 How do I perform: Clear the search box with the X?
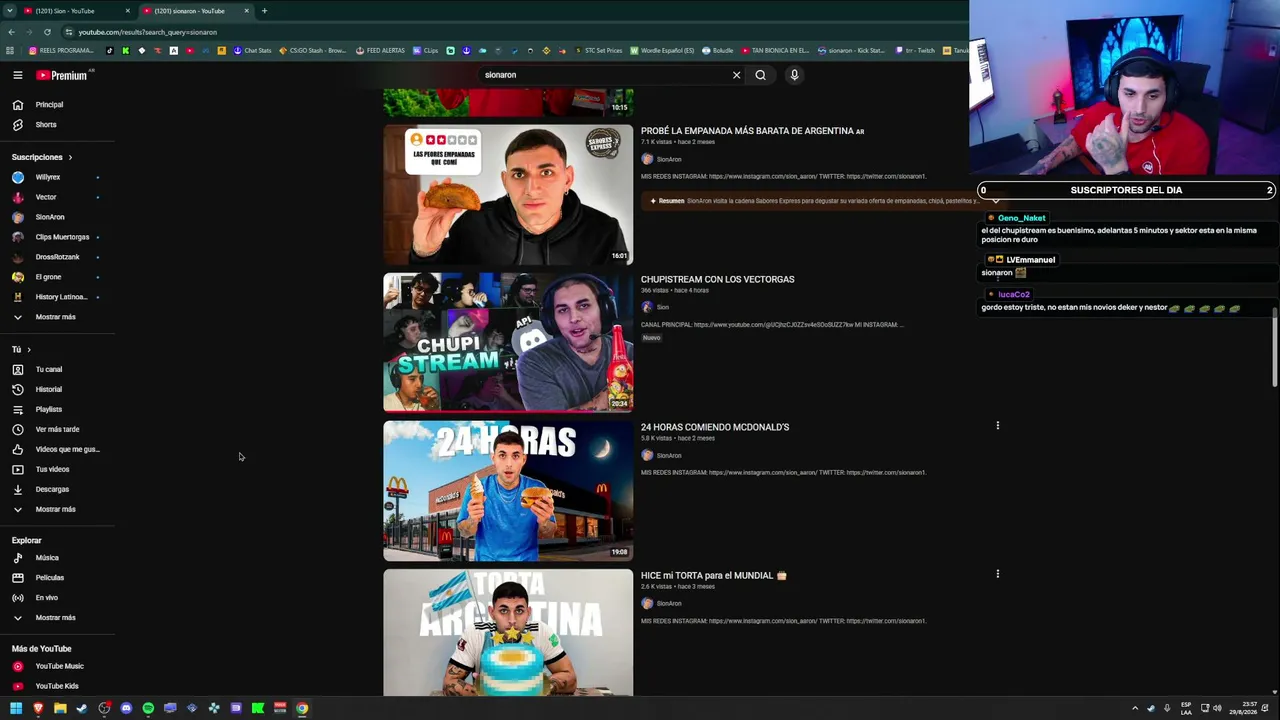pos(737,75)
